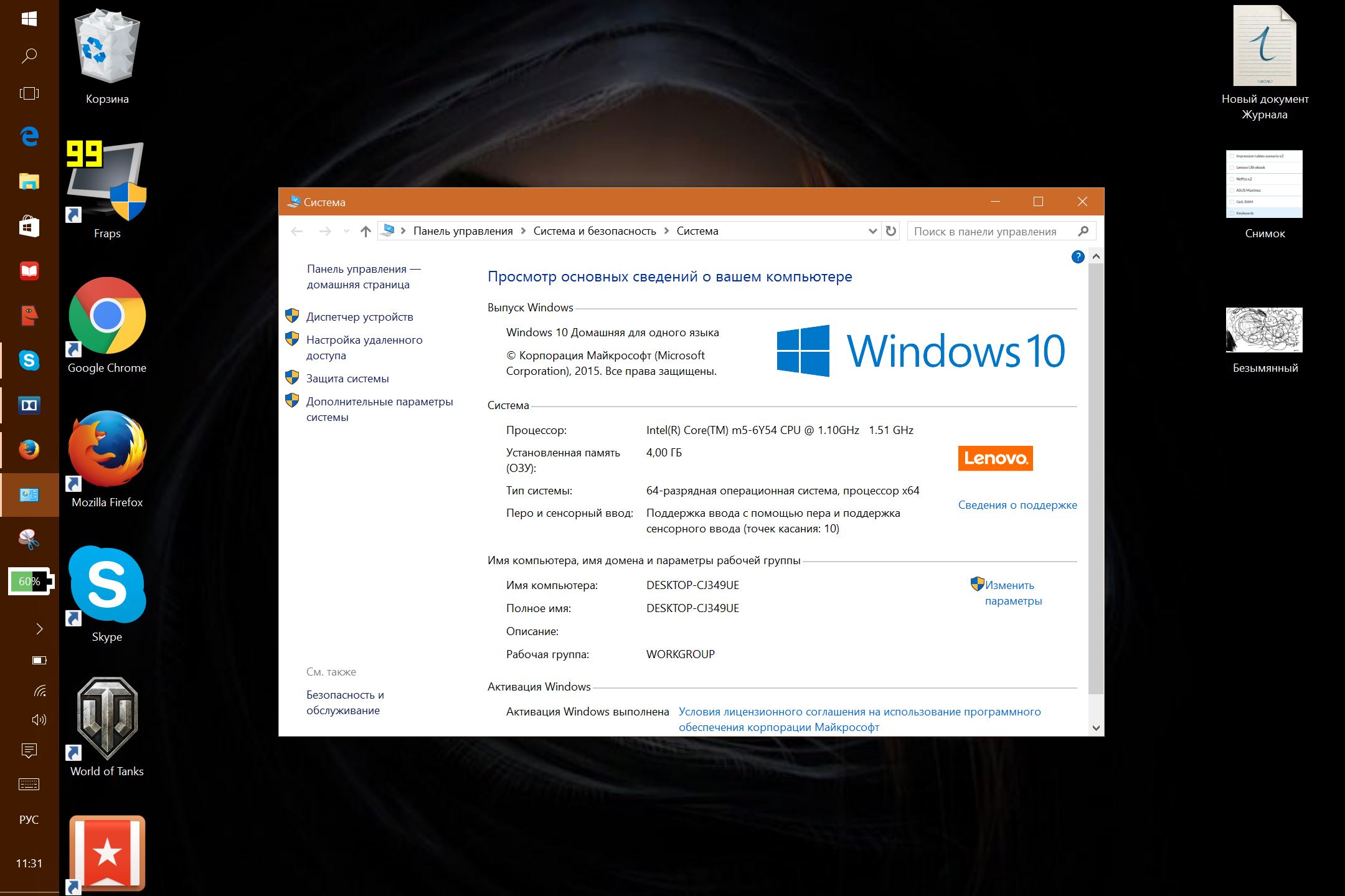Screen dimensions: 1345x896
Task: Expand chevron before Панель управления breadcrumb
Action: coord(404,231)
